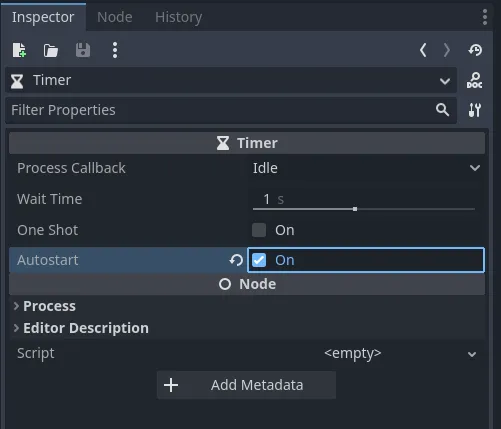Viewport: 501px width, 429px height.
Task: Click the Wait Time slider handle
Action: (355, 209)
